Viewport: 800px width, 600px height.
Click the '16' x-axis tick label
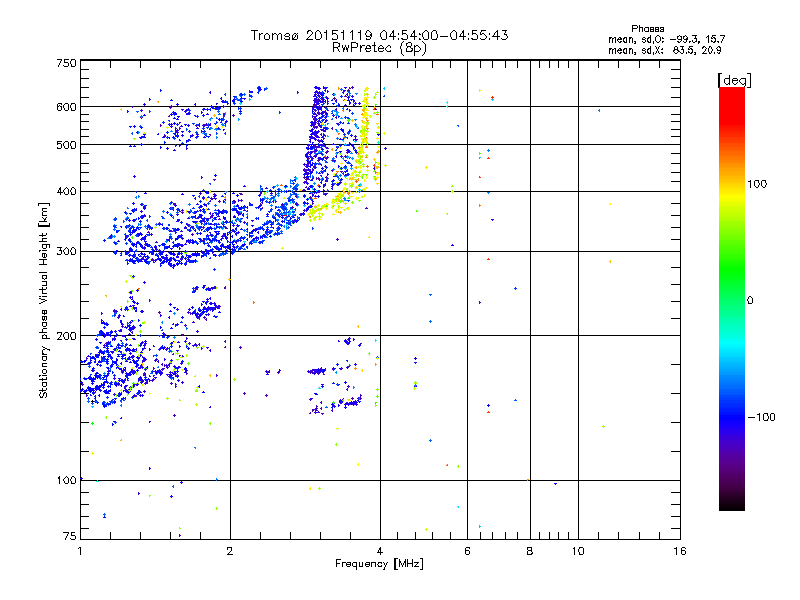pos(680,551)
